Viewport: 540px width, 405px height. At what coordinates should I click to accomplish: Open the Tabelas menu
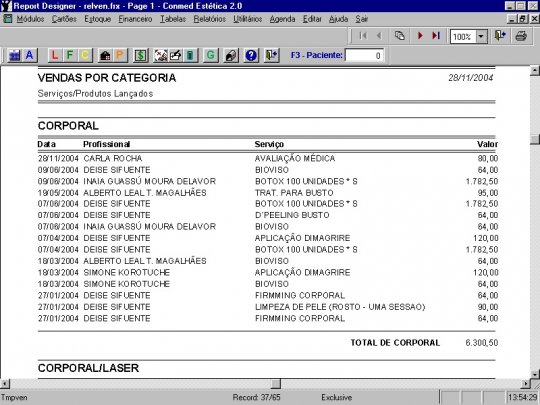click(173, 19)
